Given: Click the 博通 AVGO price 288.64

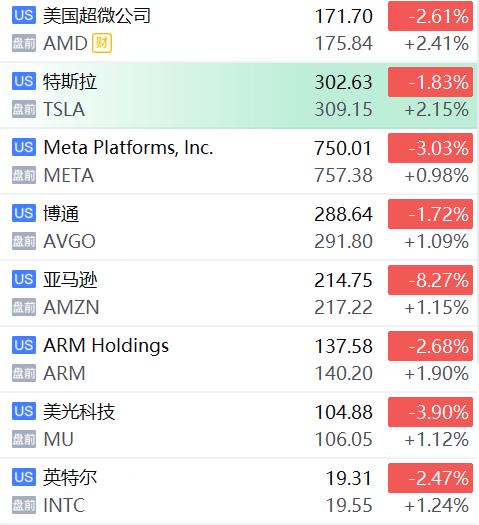Looking at the screenshot, I should click(x=343, y=214).
